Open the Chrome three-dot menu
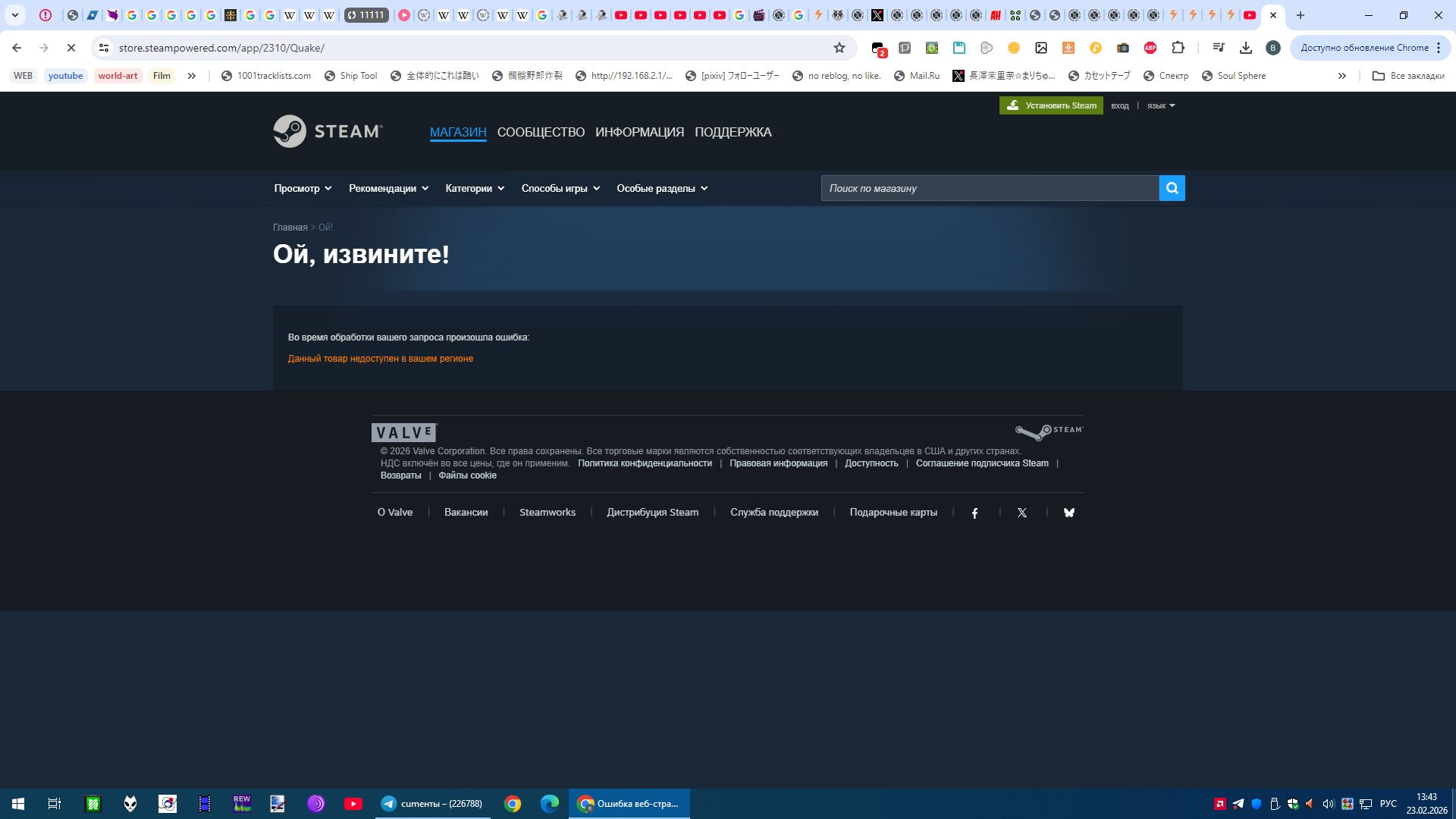 (x=1439, y=48)
